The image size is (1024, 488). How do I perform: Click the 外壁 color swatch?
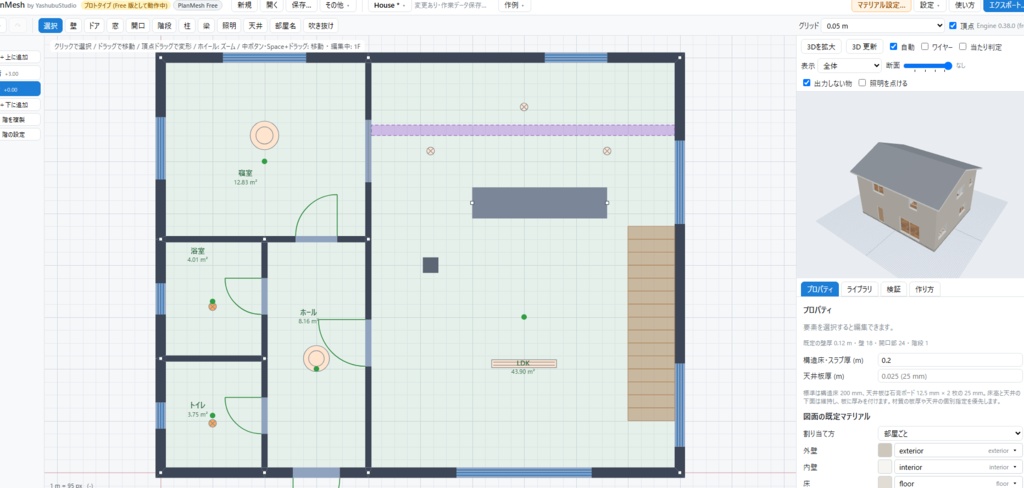click(885, 451)
